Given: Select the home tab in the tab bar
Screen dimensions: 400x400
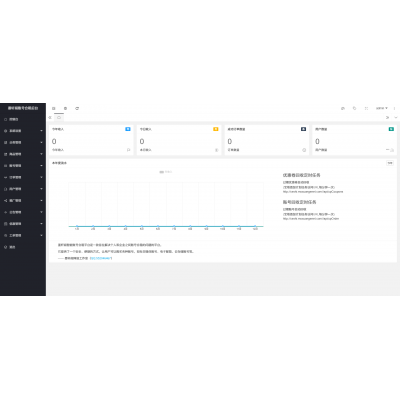Looking at the screenshot, I should tap(59, 117).
